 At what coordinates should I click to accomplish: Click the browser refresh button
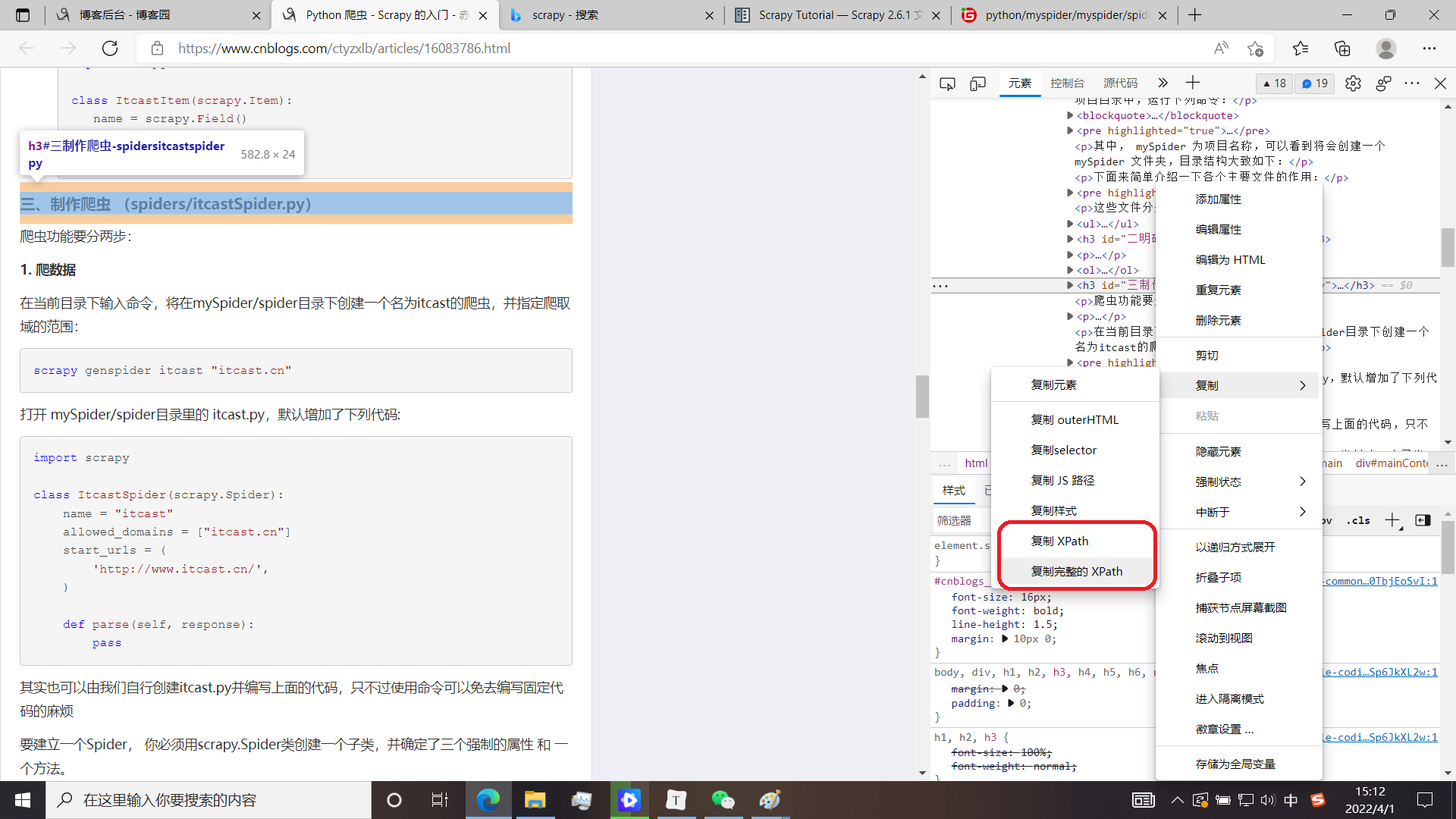(x=110, y=49)
